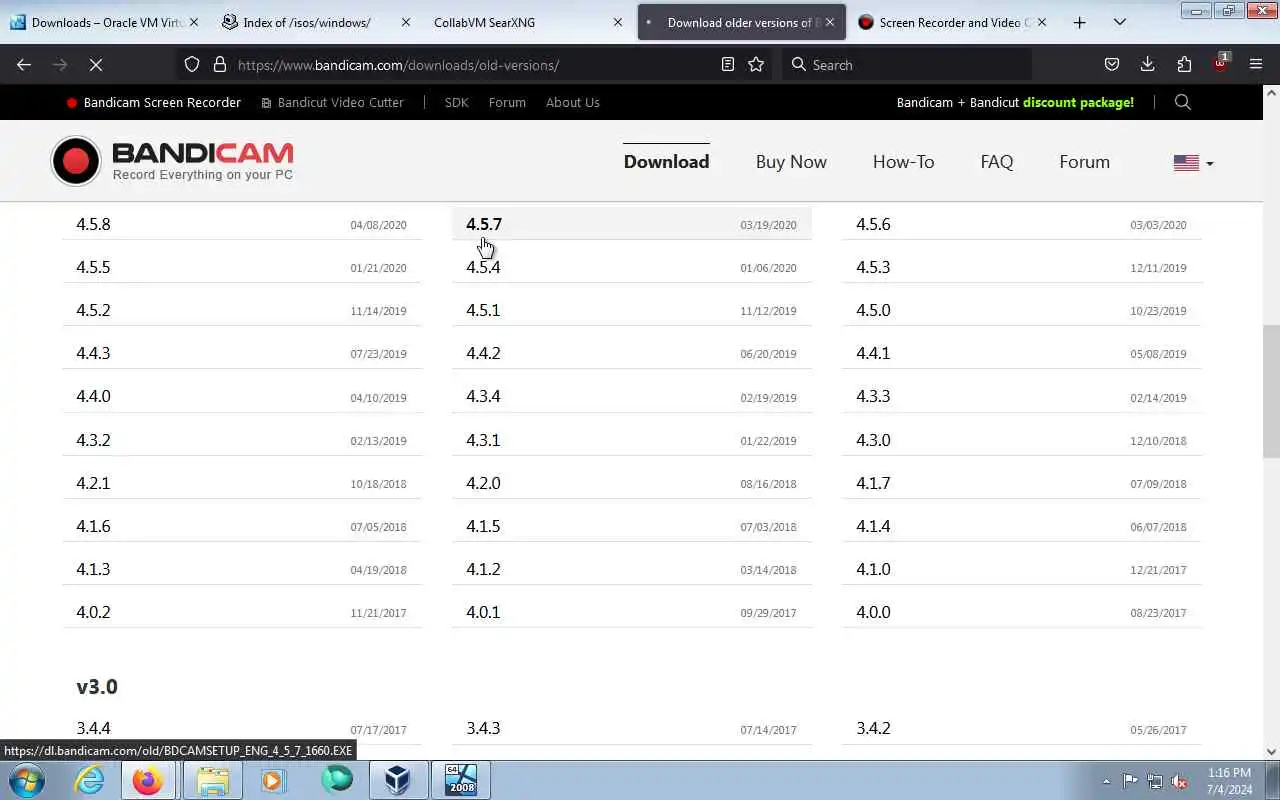Click Bandicam Screen Recorder top link
Image resolution: width=1280 pixels, height=800 pixels.
click(x=153, y=102)
